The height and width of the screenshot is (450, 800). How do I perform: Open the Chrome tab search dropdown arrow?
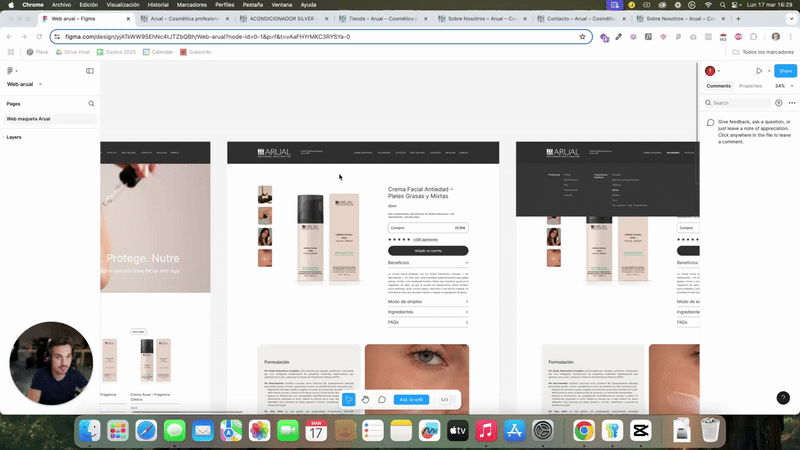coord(791,19)
